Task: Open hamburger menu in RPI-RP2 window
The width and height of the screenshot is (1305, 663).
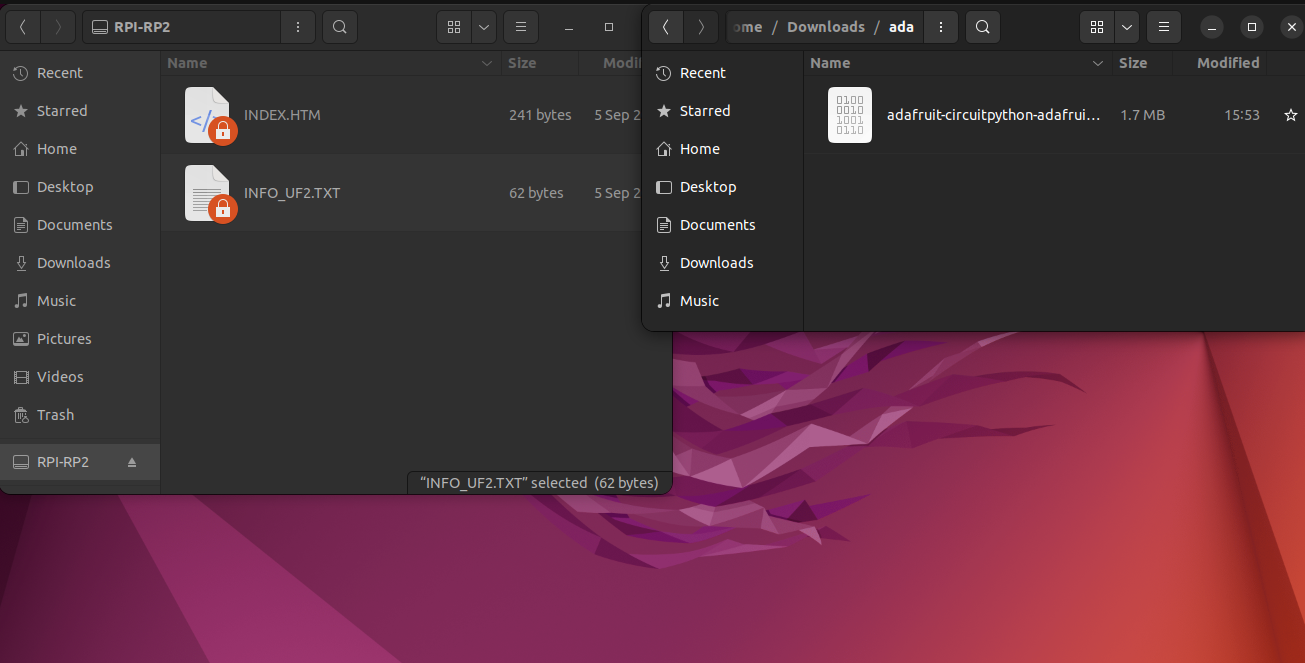Action: 520,27
